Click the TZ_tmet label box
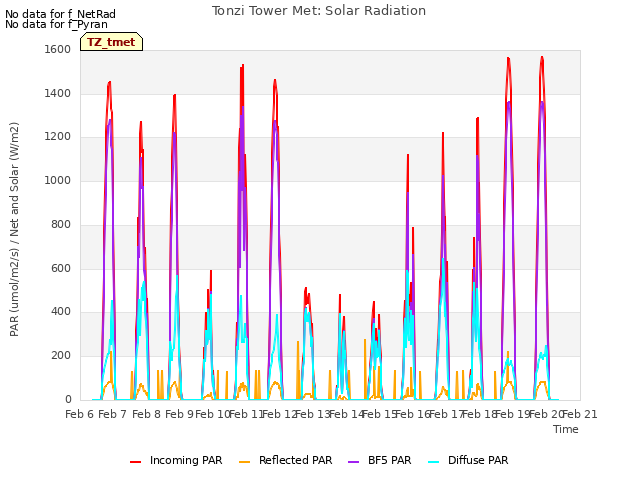 111,42
